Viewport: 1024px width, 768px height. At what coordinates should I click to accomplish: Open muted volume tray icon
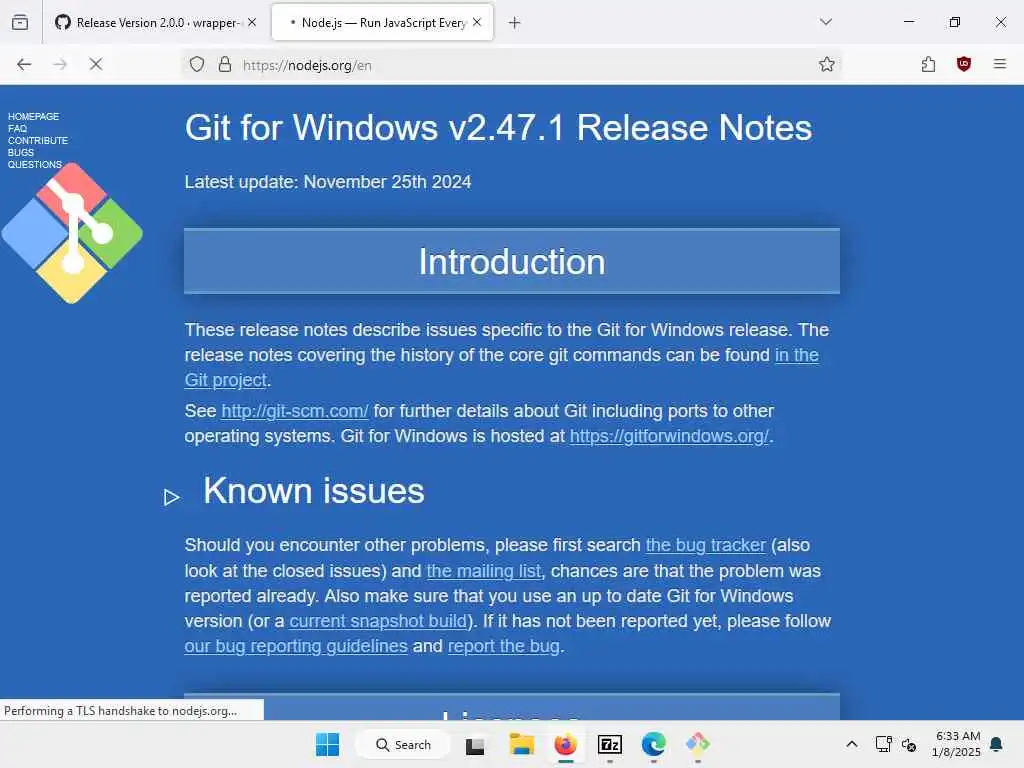908,744
